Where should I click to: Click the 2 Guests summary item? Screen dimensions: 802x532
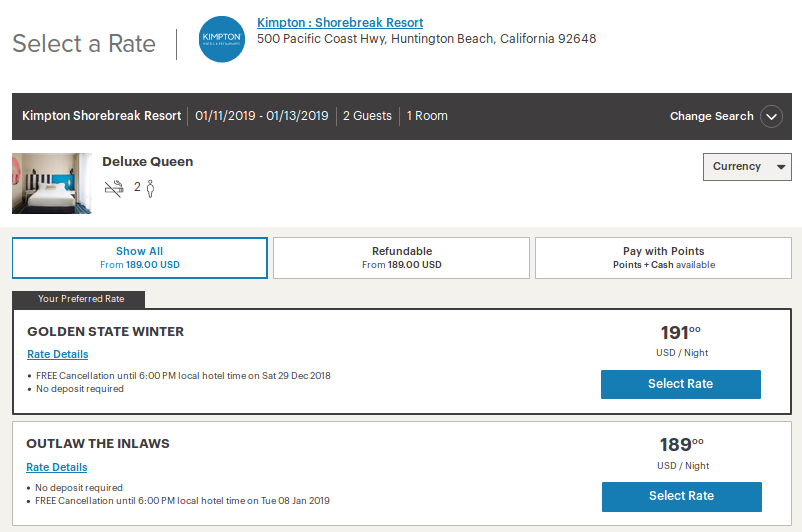tap(367, 116)
